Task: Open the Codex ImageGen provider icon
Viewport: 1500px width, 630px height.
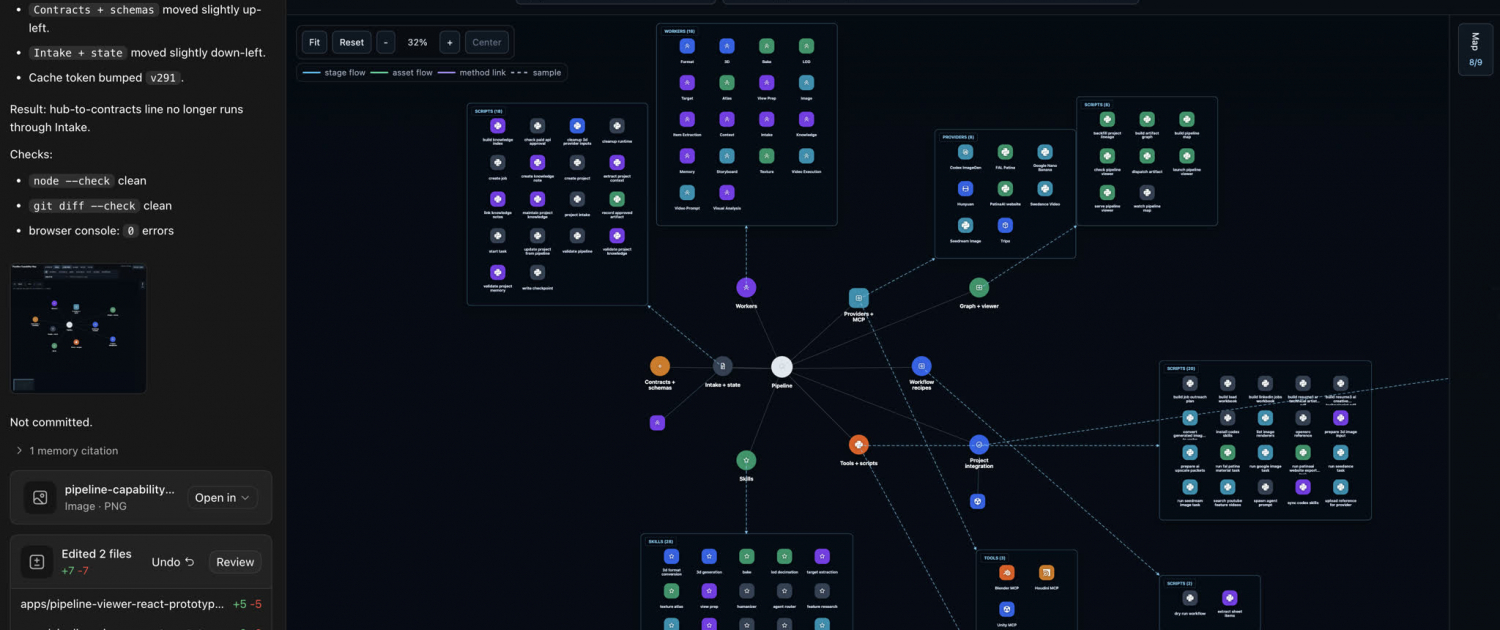Action: (x=965, y=152)
